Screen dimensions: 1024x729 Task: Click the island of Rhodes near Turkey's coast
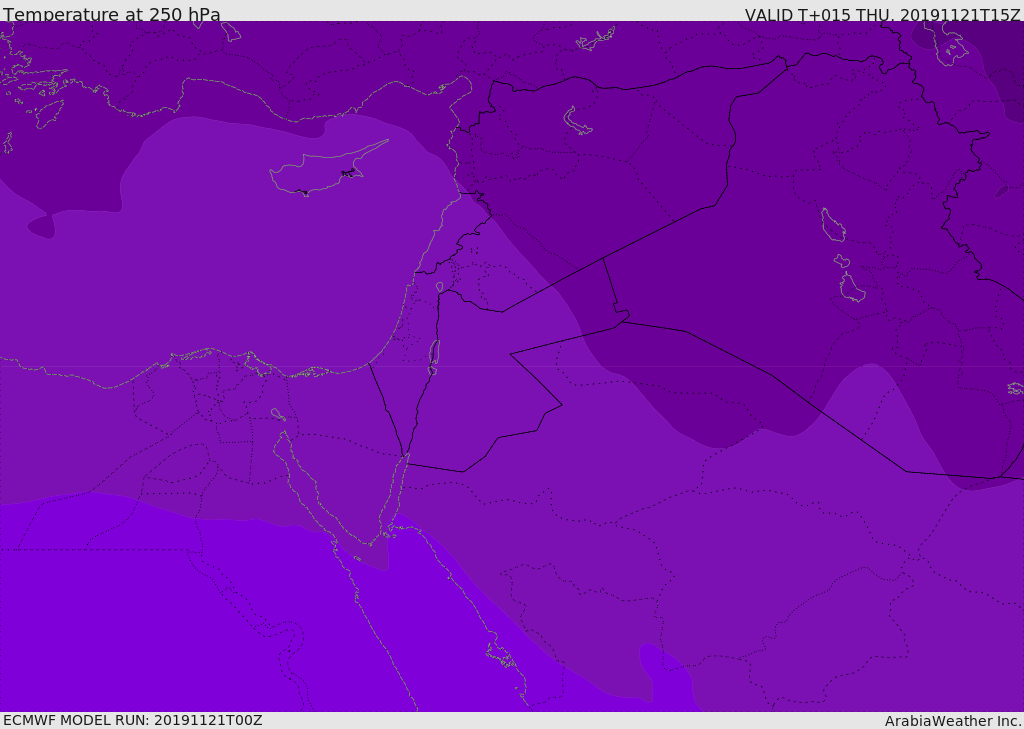(x=48, y=113)
